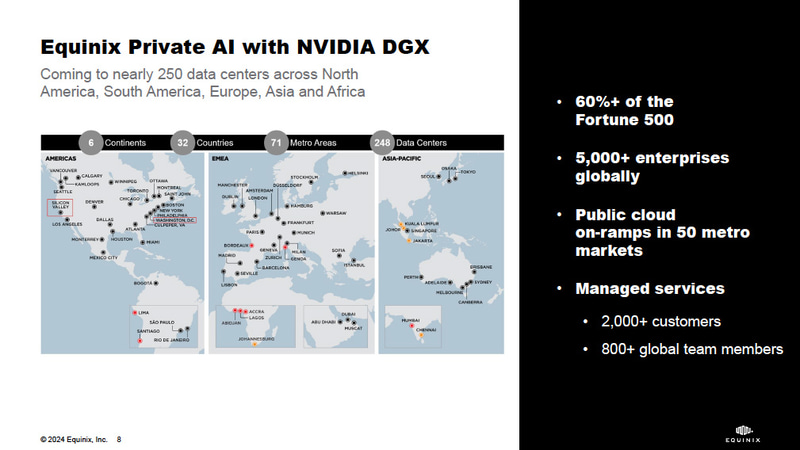Click the 'Abu Dhabi' city label
The height and width of the screenshot is (450, 800).
pyautogui.click(x=323, y=322)
